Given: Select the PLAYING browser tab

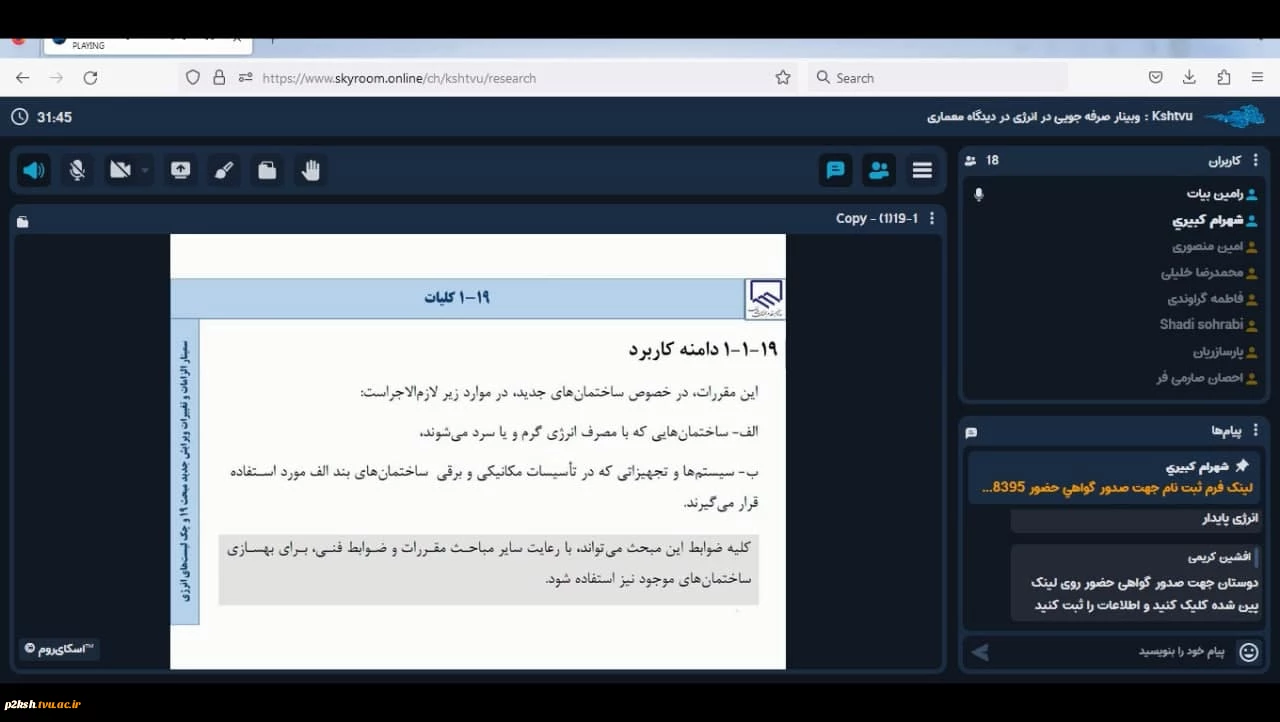Looking at the screenshot, I should pyautogui.click(x=148, y=45).
